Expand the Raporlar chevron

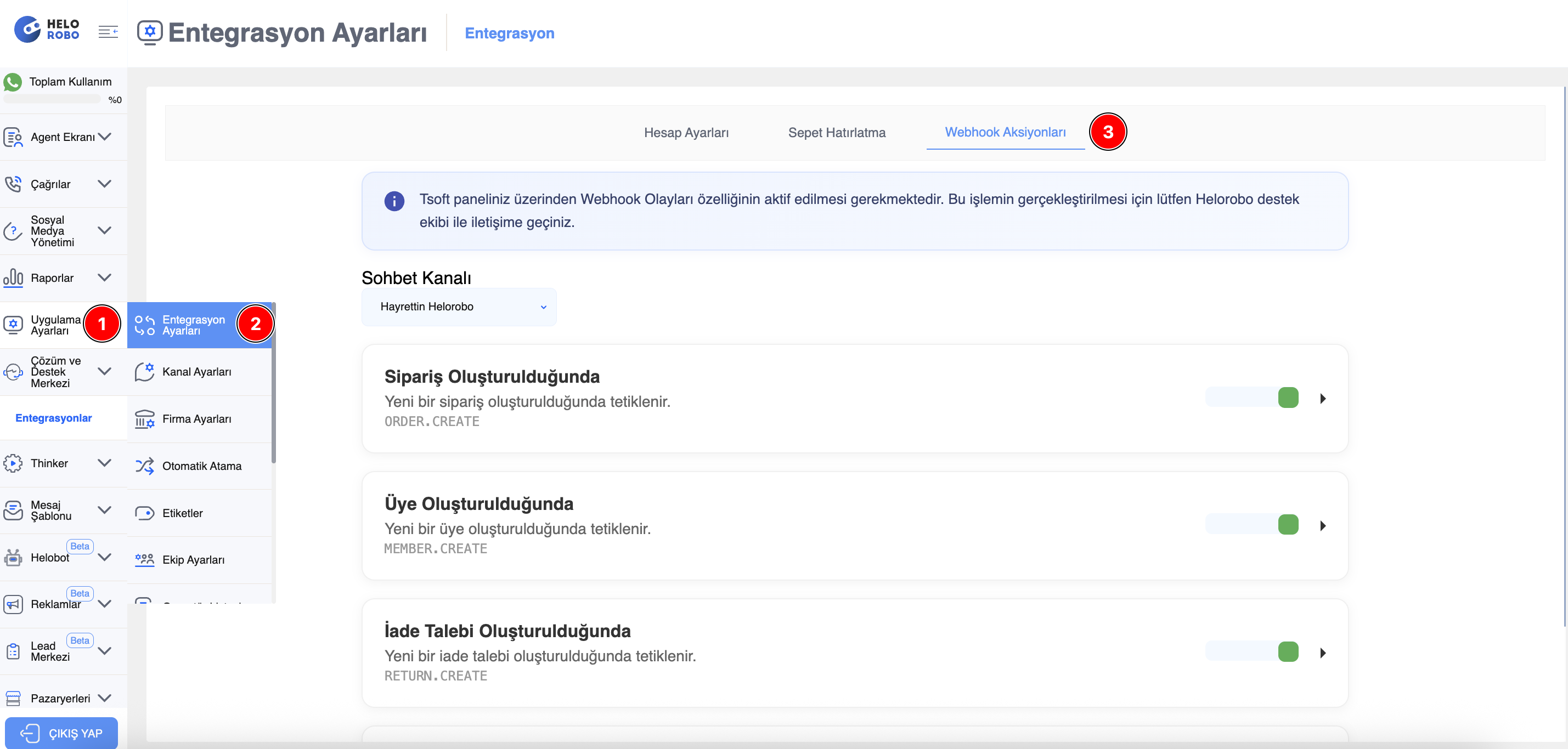pyautogui.click(x=105, y=277)
